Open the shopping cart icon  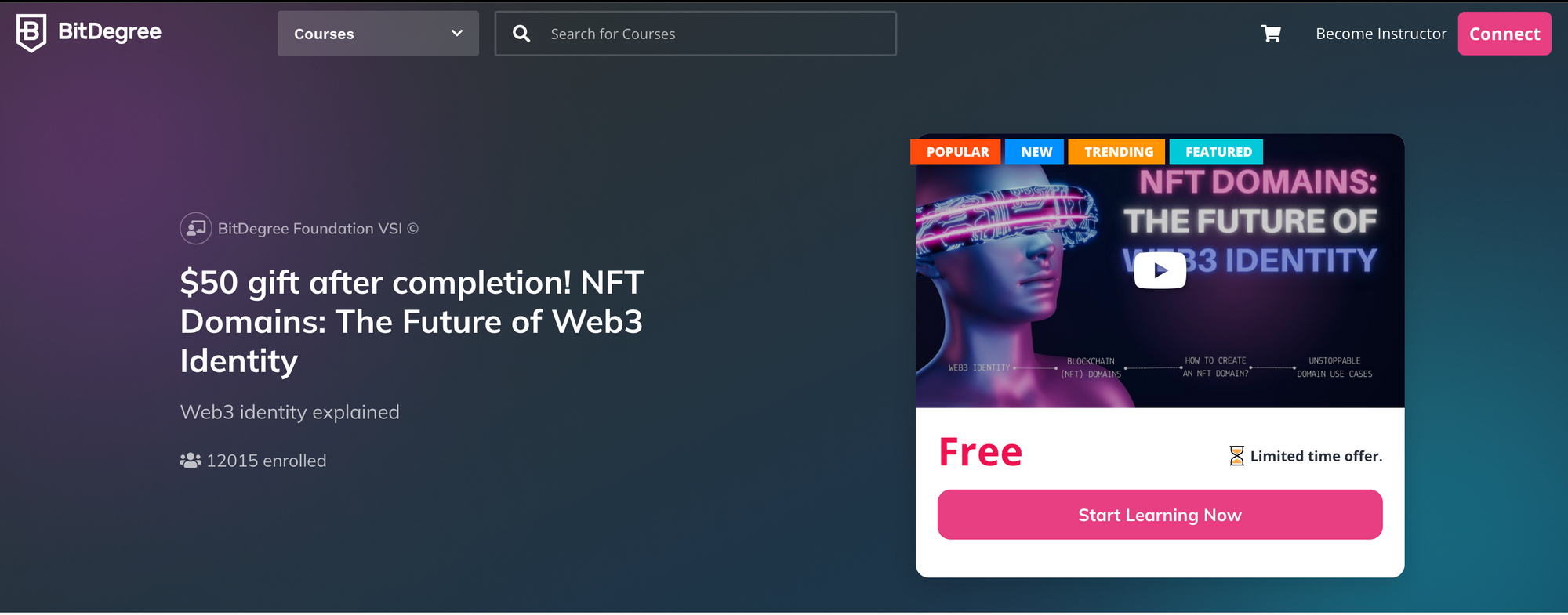1271,34
